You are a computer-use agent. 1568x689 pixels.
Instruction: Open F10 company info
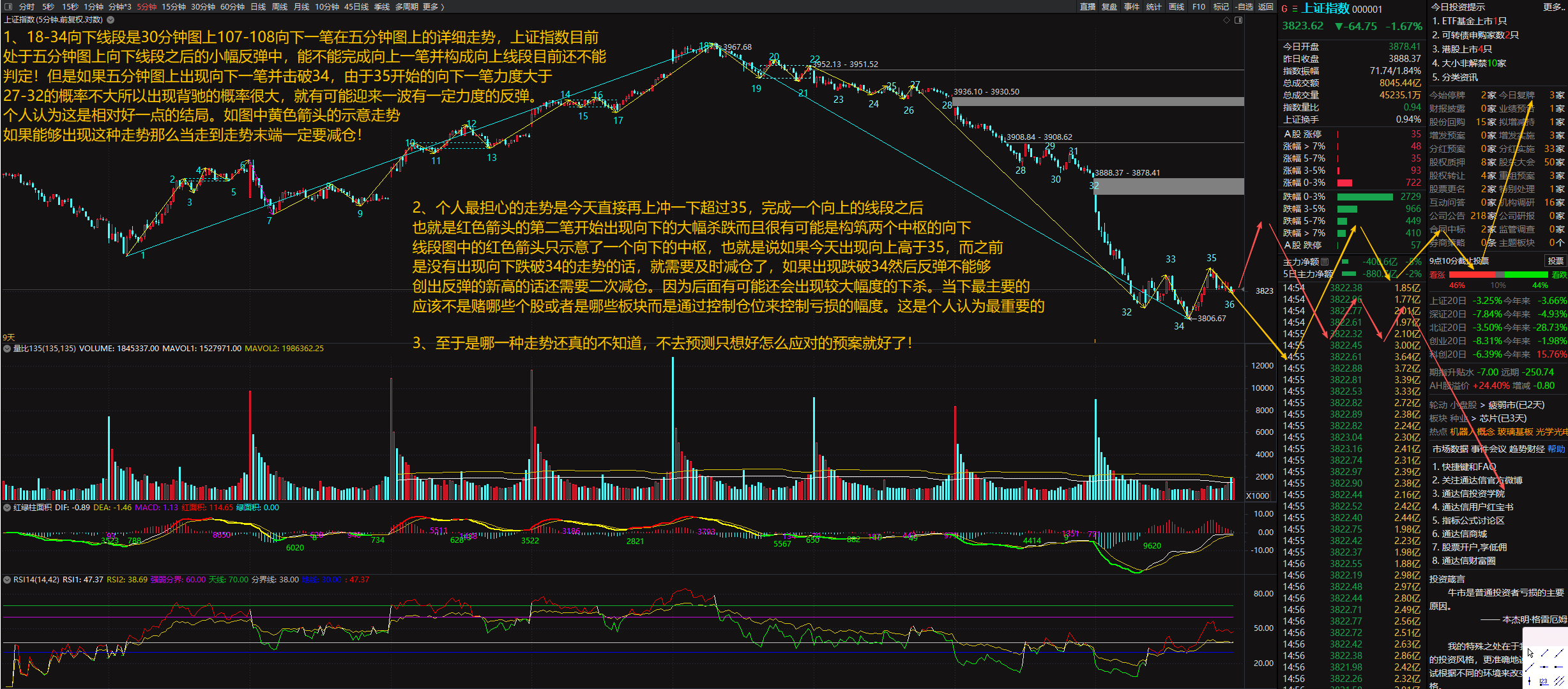tap(1199, 6)
